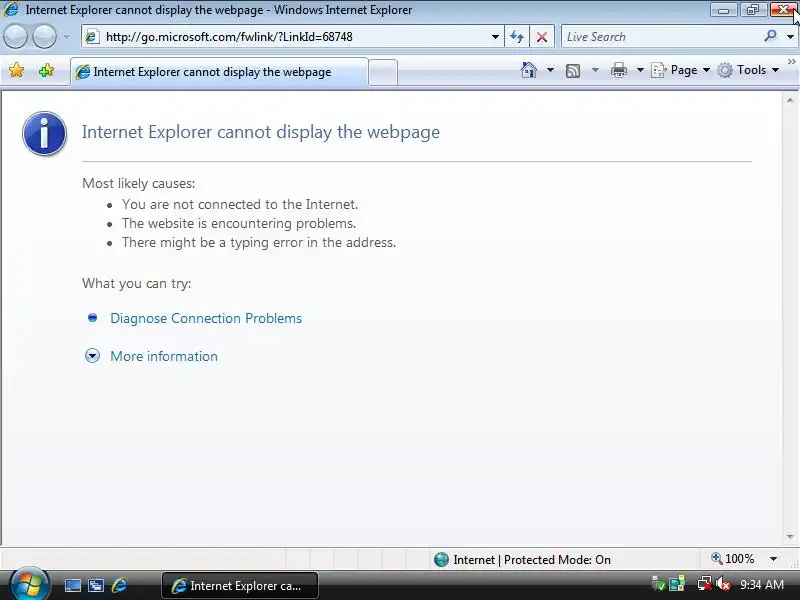Expand the Home button dropdown arrow
This screenshot has height=600, width=800.
(550, 70)
